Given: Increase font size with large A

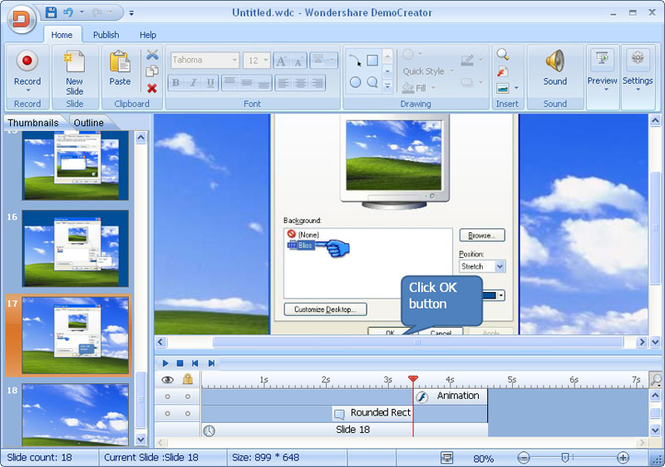Looking at the screenshot, I should (281, 61).
